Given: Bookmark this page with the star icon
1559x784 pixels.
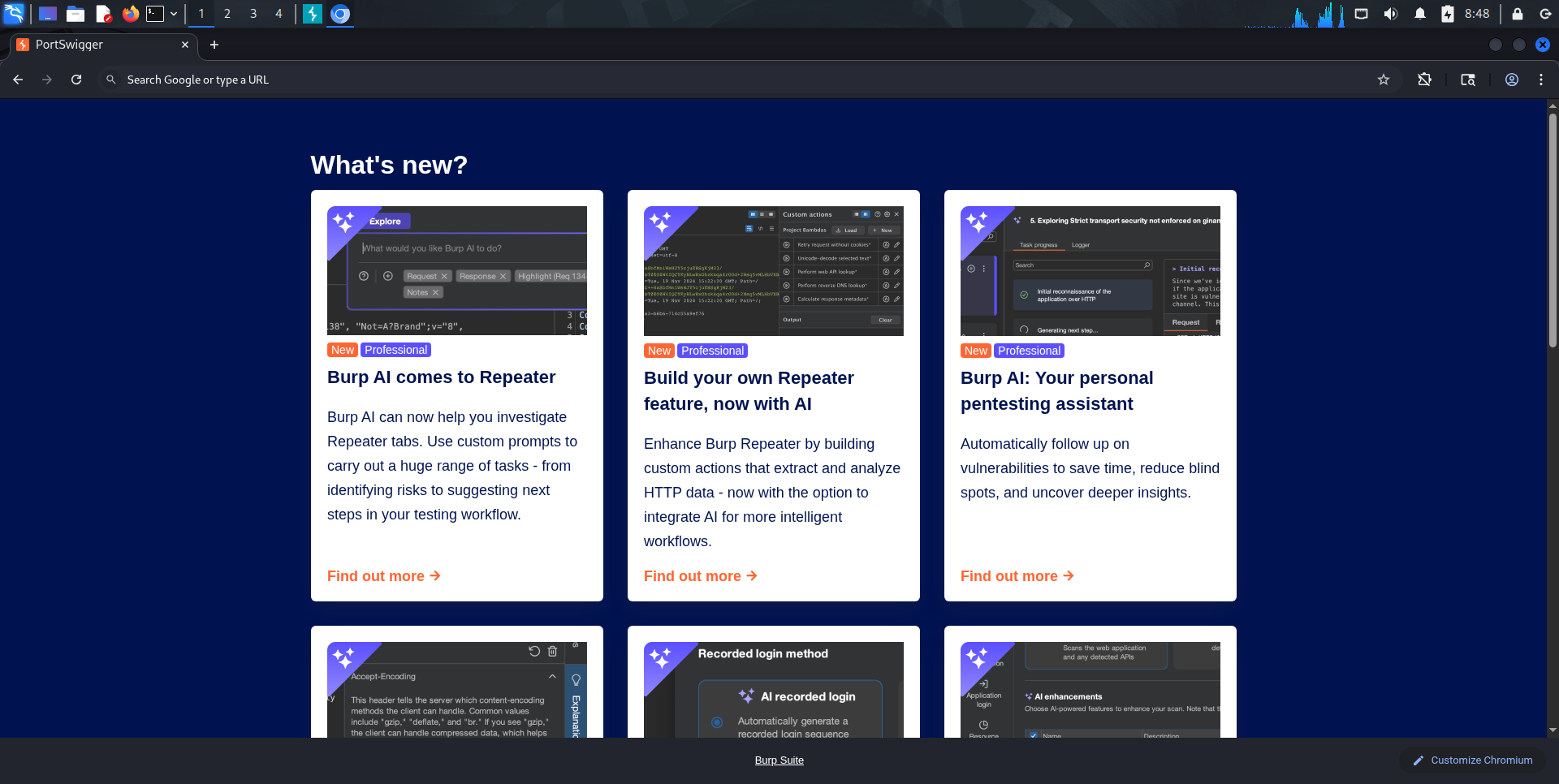Looking at the screenshot, I should (1384, 80).
